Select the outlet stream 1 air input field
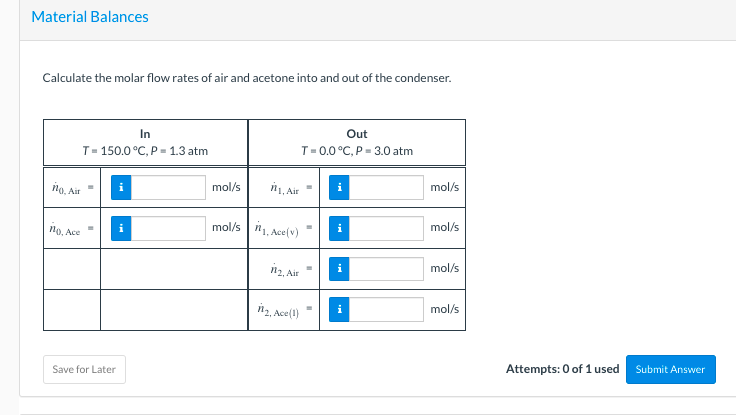736x415 pixels. tap(387, 187)
